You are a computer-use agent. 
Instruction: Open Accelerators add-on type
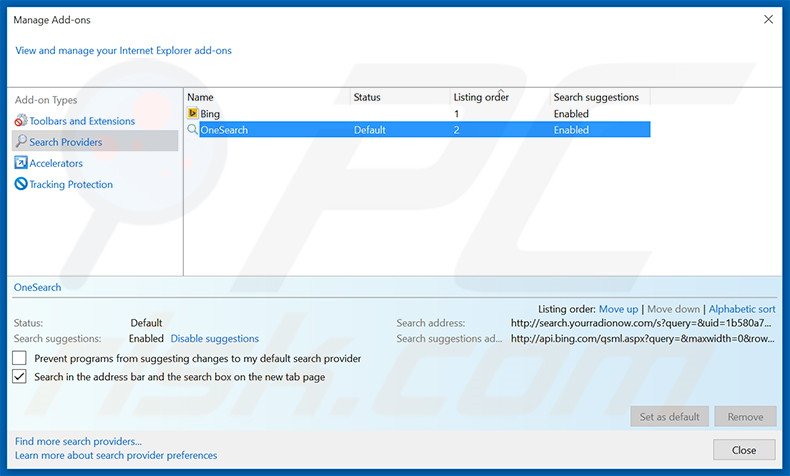[x=56, y=163]
